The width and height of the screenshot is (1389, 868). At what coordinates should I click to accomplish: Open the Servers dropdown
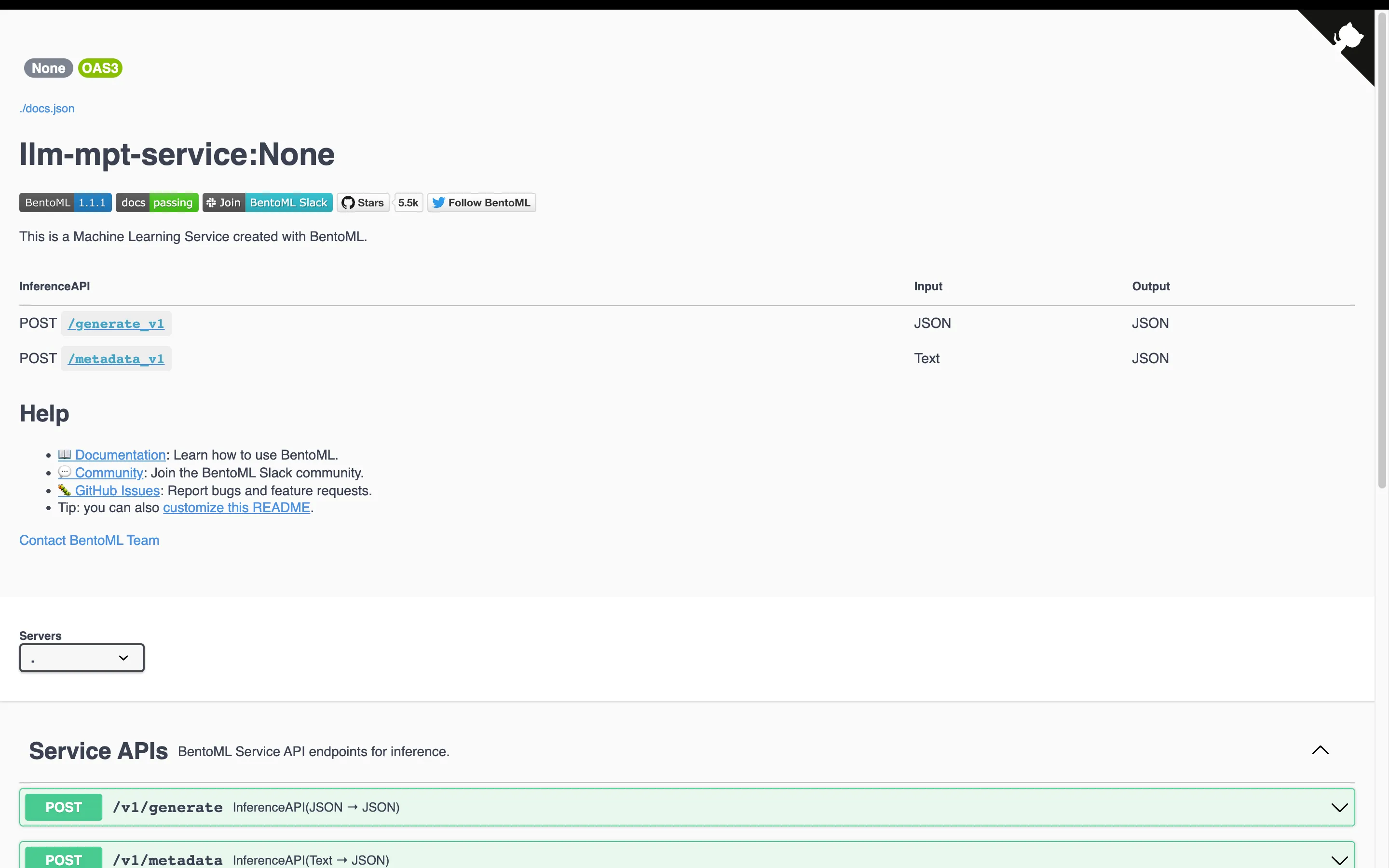click(82, 658)
